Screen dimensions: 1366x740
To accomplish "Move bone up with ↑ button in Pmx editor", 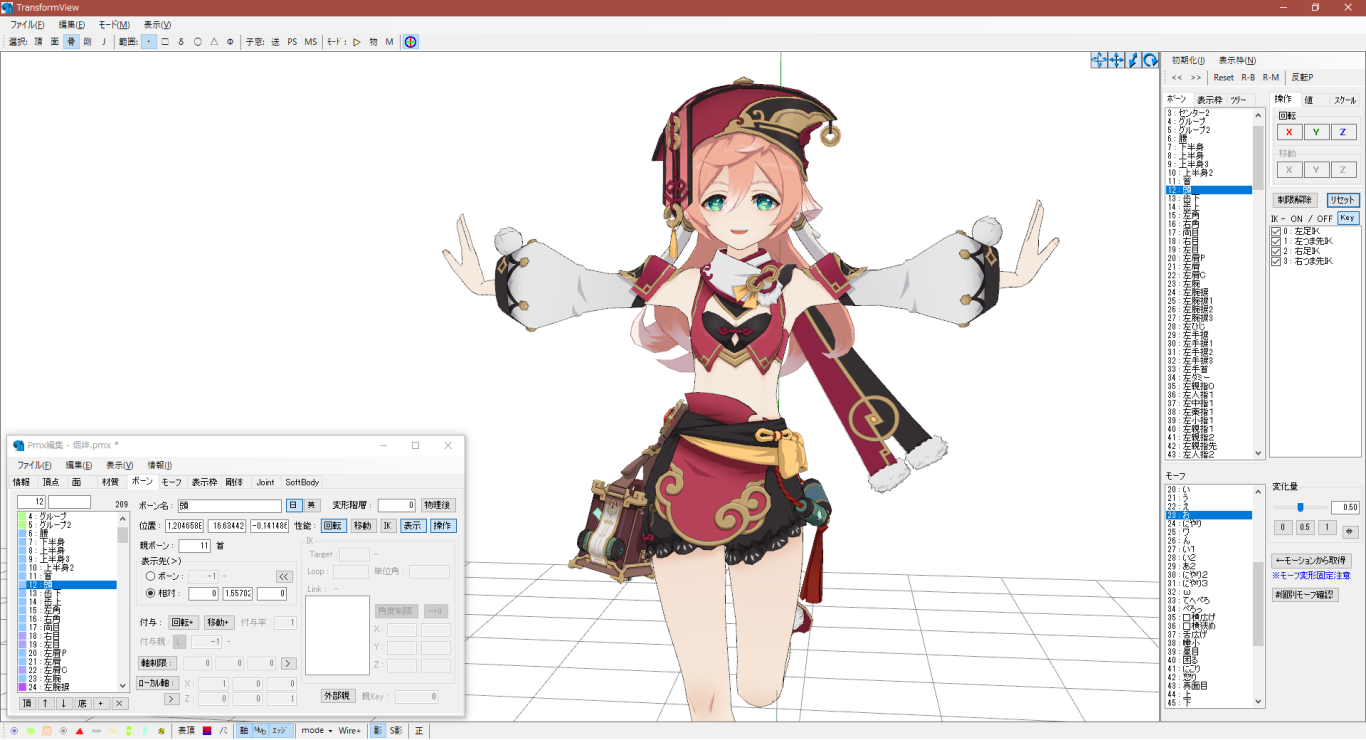I will 45,703.
